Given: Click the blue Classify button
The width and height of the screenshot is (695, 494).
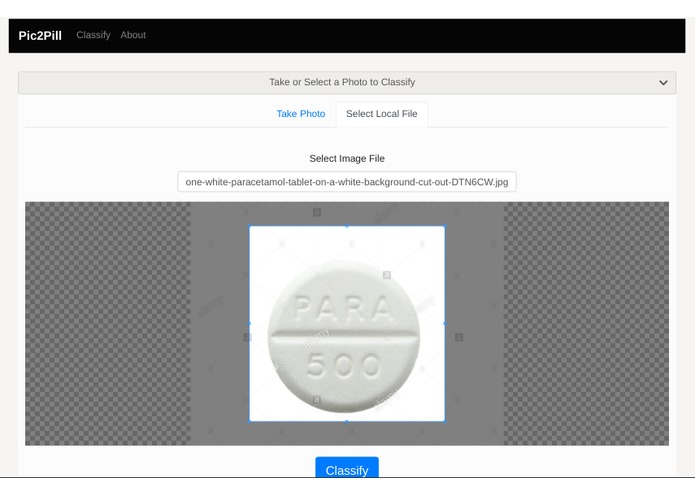Looking at the screenshot, I should [347, 468].
